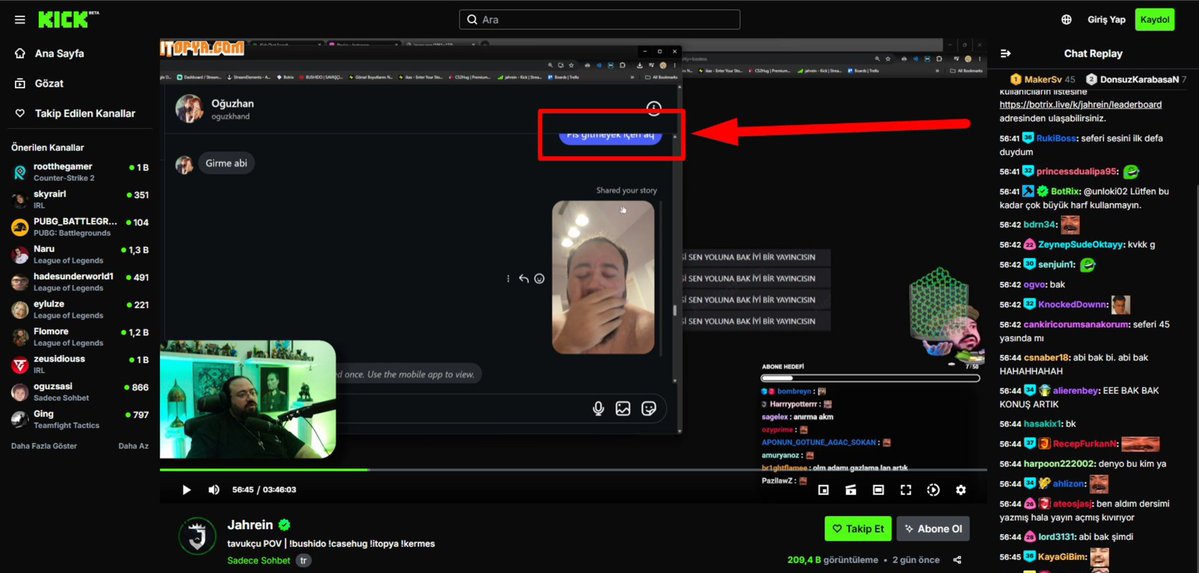Viewport: 1199px width, 573px height.
Task: Open the Flomore channel
Action: tap(80, 337)
